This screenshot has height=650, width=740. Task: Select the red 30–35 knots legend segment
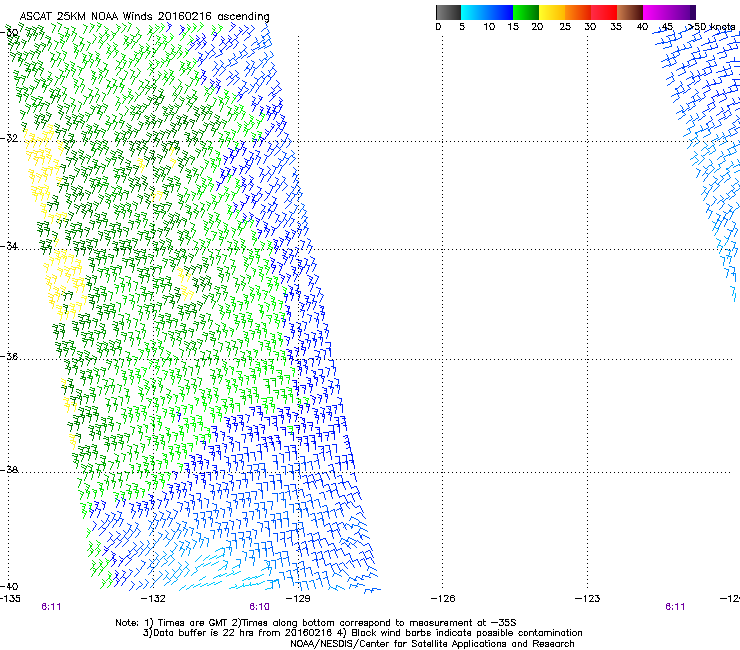click(604, 12)
